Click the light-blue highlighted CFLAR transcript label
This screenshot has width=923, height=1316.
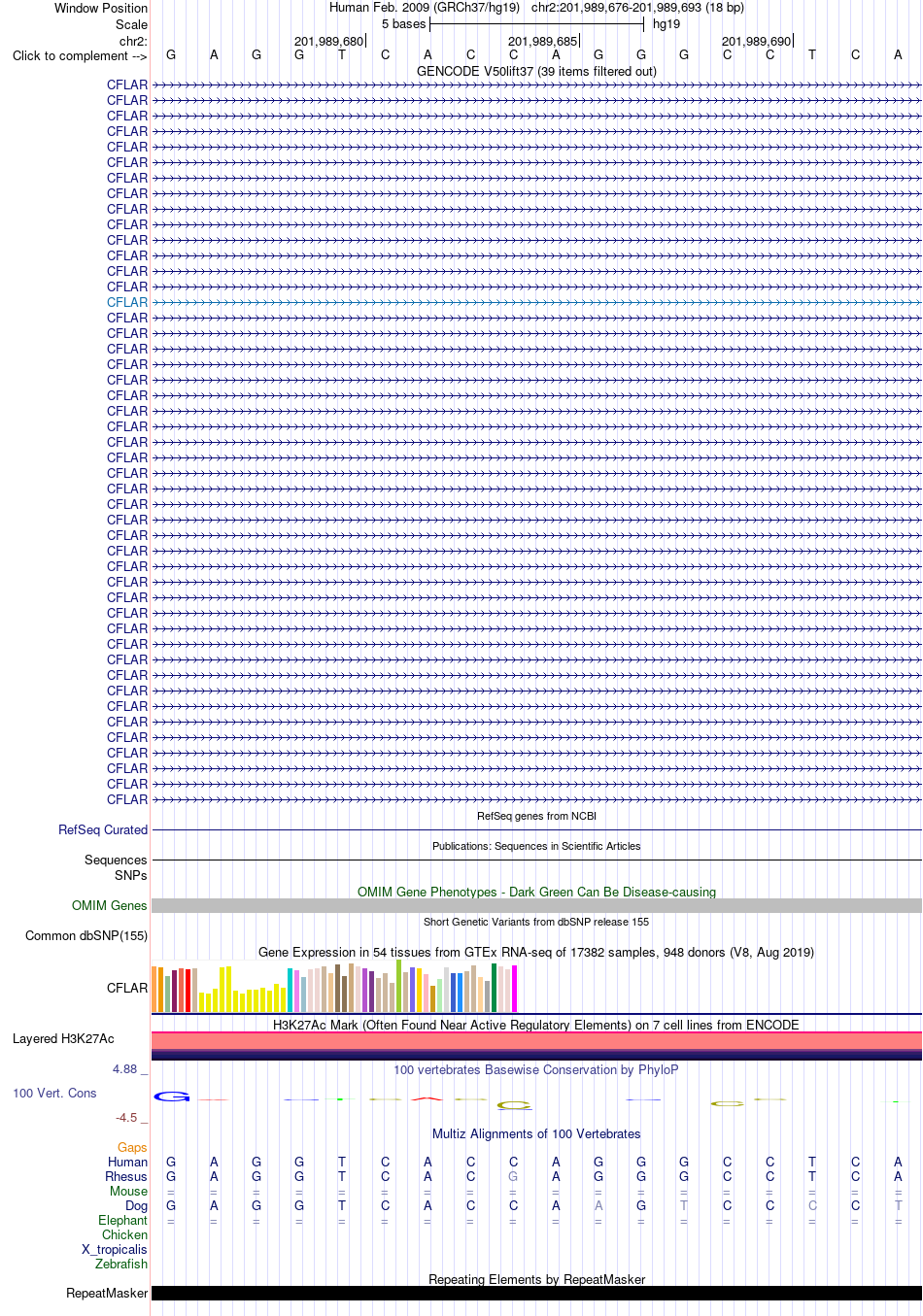pos(127,302)
